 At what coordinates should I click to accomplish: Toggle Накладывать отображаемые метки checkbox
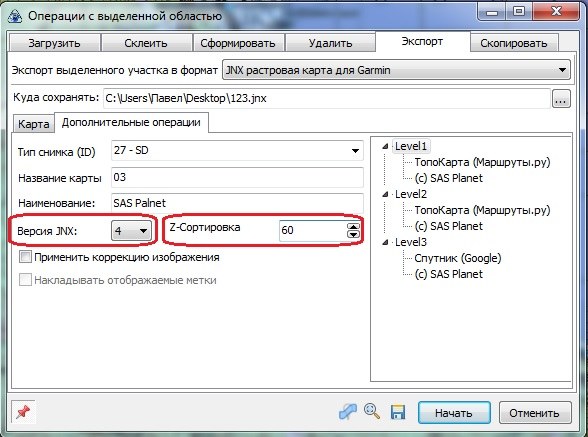(x=25, y=280)
